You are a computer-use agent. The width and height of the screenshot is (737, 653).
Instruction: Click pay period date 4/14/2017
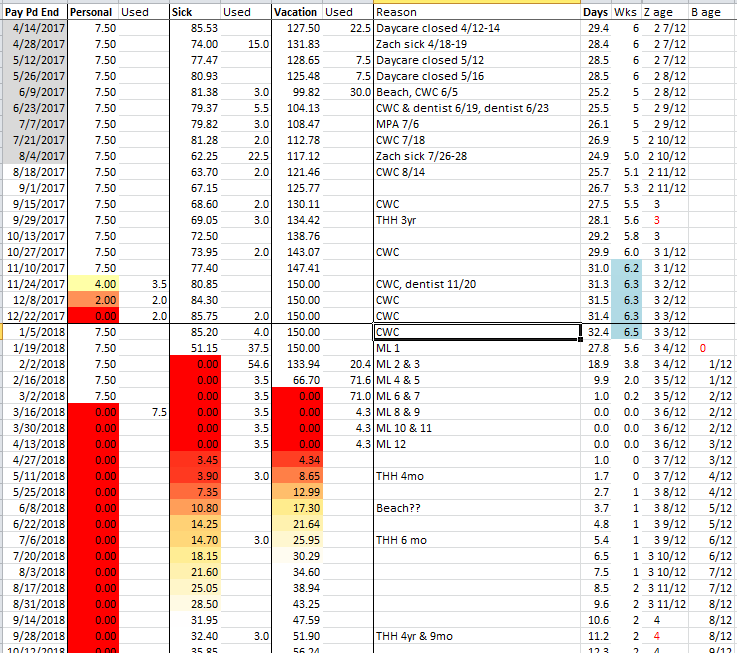coord(34,28)
